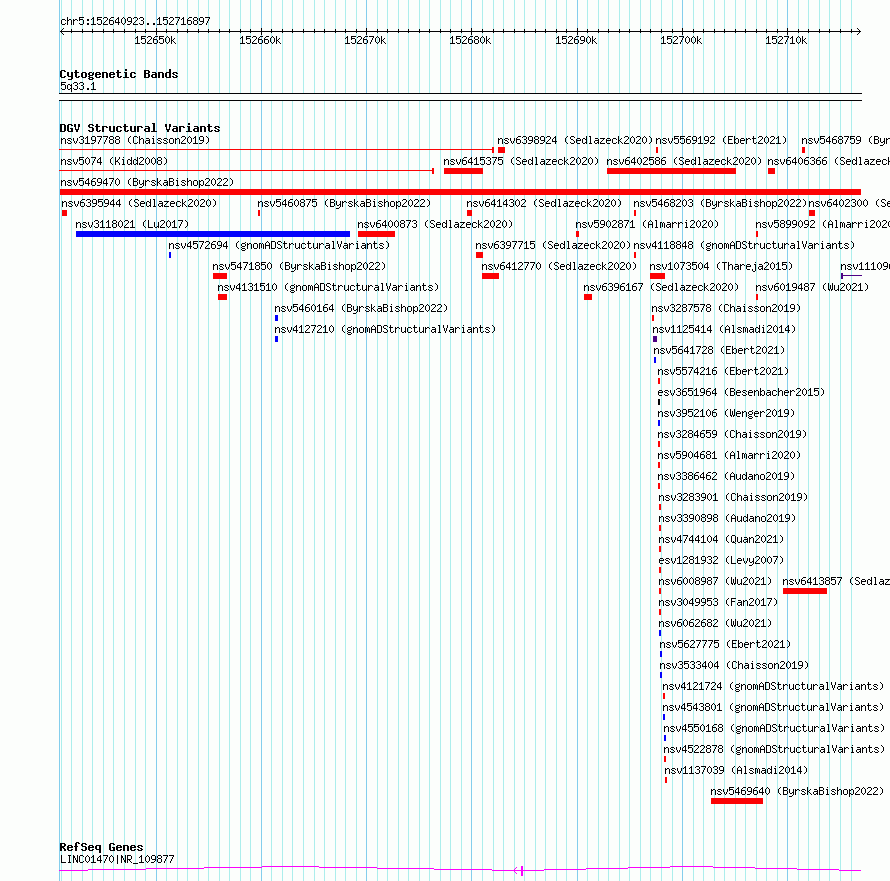890x881 pixels.
Task: Click the 5q33.1 cytogenetic band label
Action: coord(78,86)
